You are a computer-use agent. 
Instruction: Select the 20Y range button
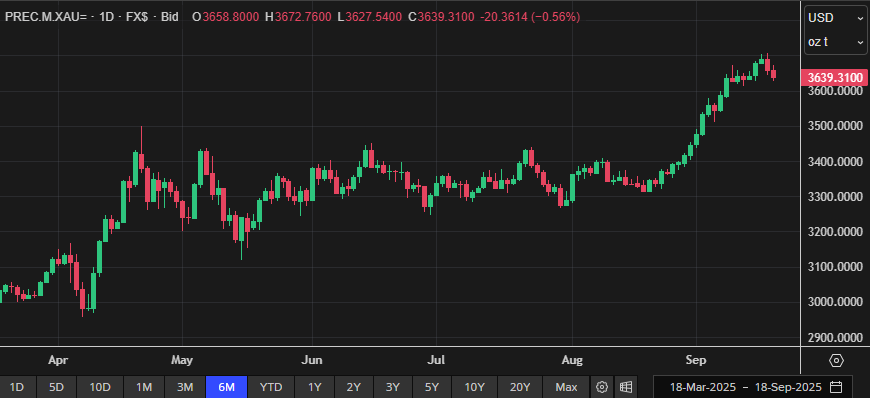520,387
